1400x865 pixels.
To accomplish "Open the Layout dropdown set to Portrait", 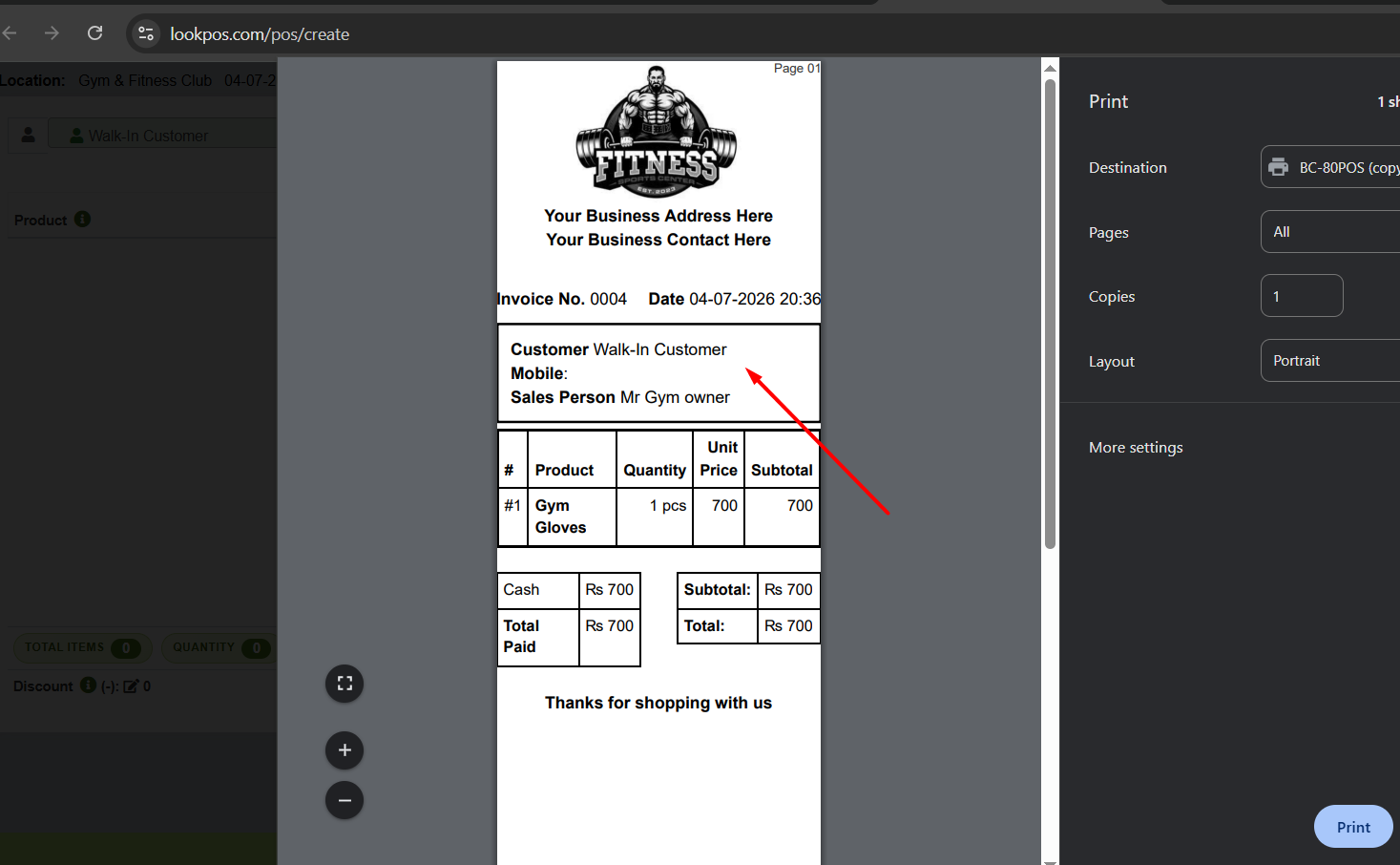I will 1330,361.
